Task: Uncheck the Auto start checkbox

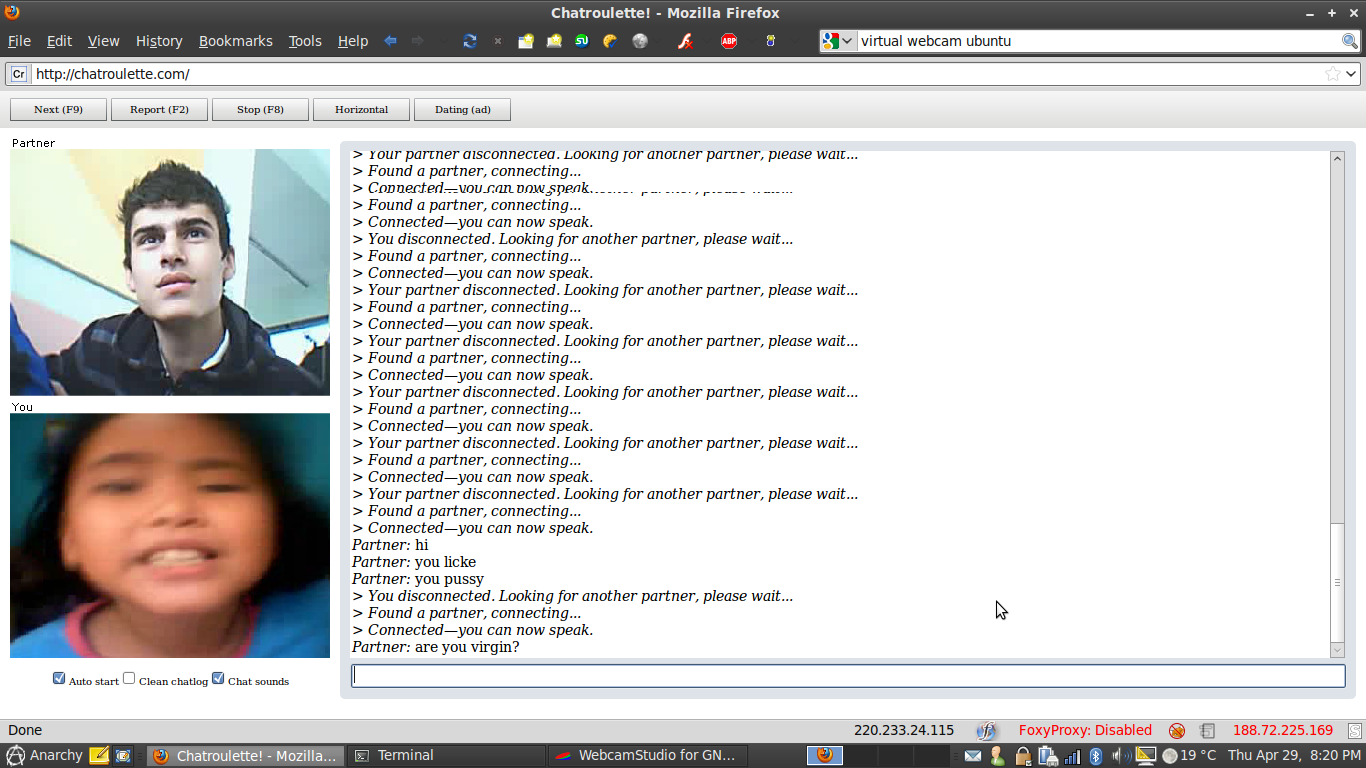Action: pyautogui.click(x=59, y=679)
